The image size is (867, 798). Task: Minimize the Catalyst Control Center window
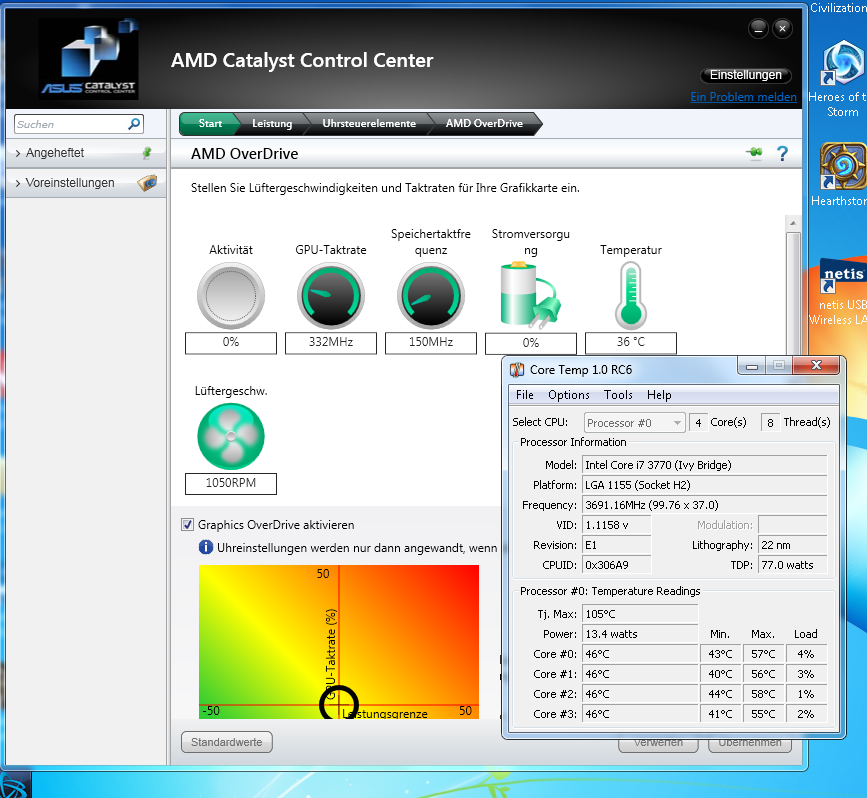tap(758, 28)
